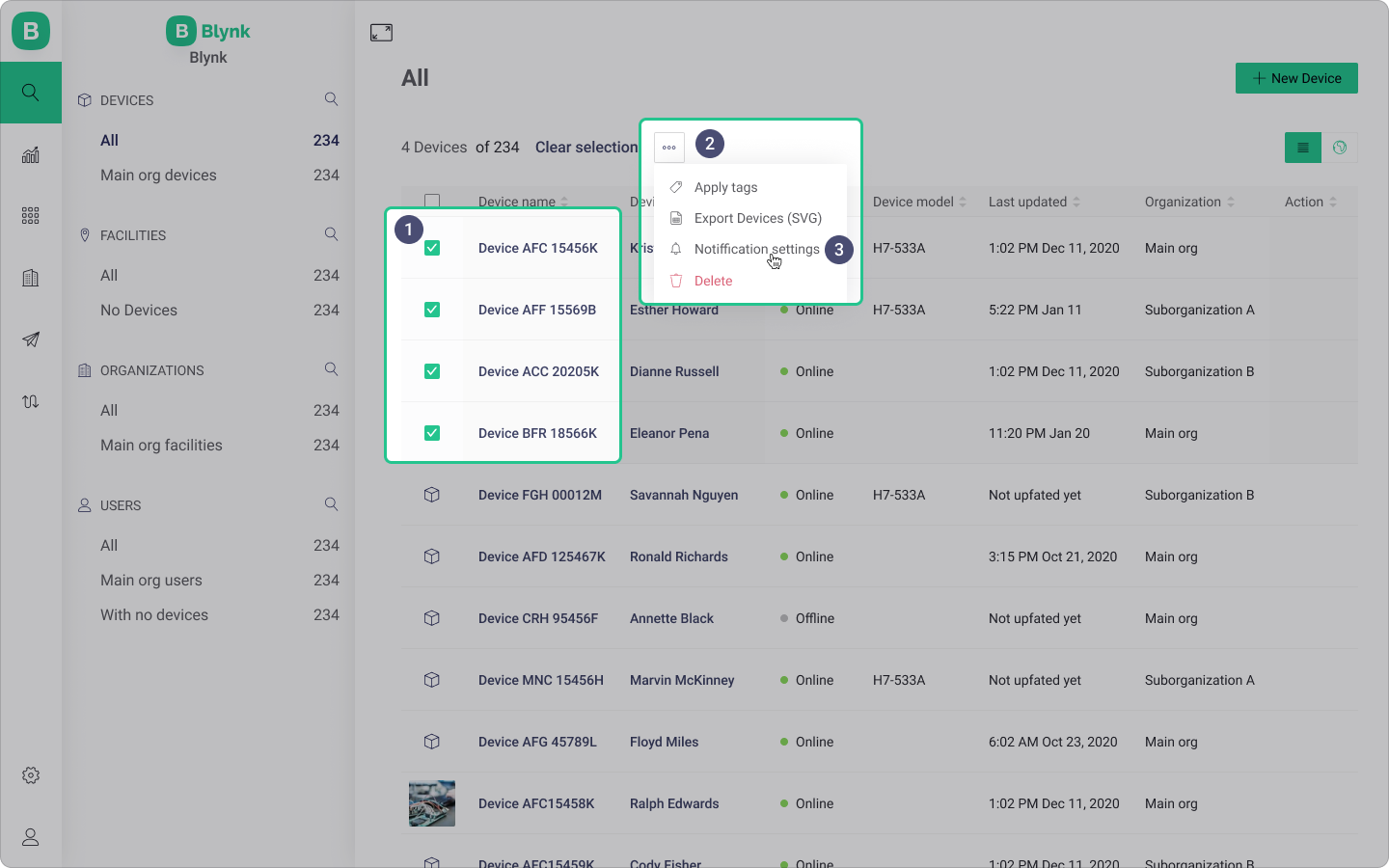The width and height of the screenshot is (1389, 868).
Task: Open the Device AFC15458K thumbnail image
Action: (x=432, y=803)
